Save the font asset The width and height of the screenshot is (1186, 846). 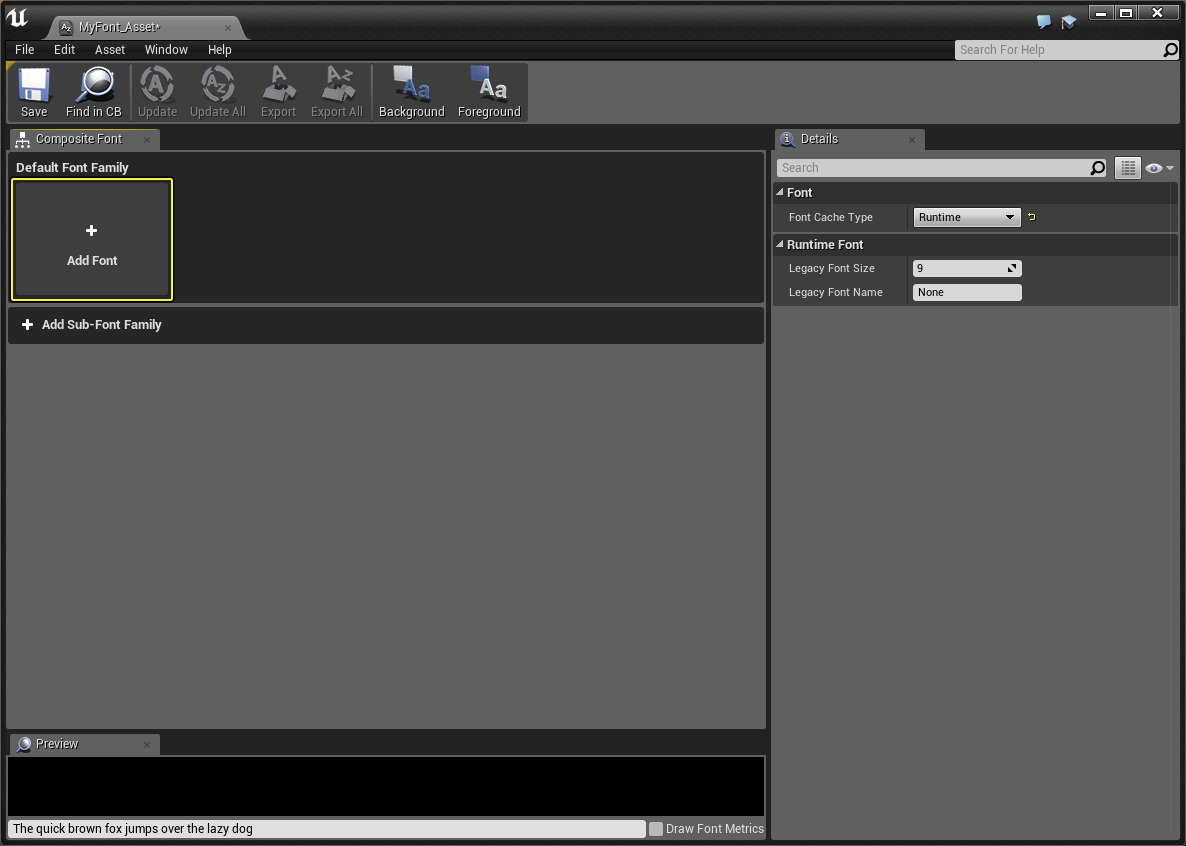pos(34,92)
